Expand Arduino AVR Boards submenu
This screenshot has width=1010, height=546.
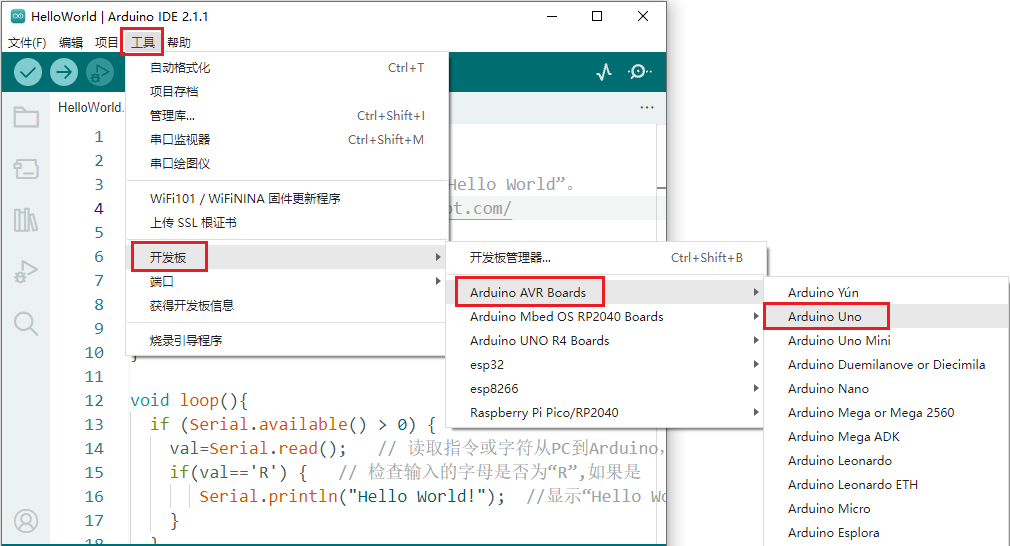pyautogui.click(x=605, y=292)
